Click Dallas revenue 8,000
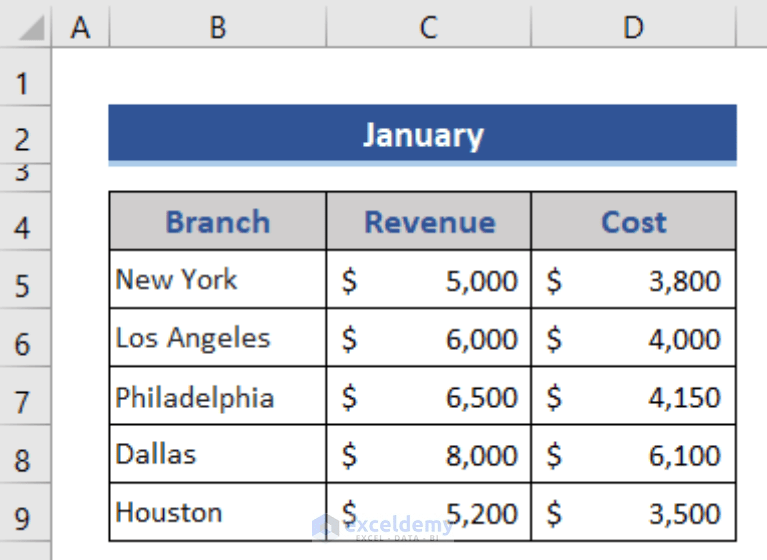 429,454
